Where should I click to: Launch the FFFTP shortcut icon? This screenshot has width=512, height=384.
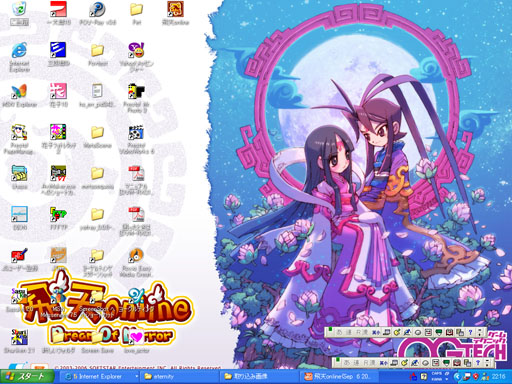pos(58,214)
